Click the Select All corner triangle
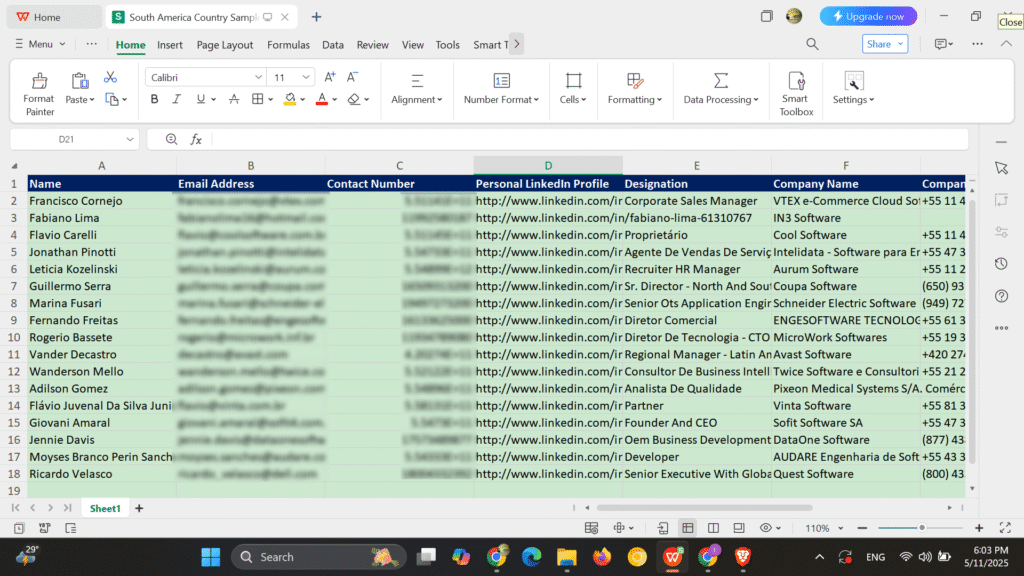The image size is (1024, 576). 14,166
